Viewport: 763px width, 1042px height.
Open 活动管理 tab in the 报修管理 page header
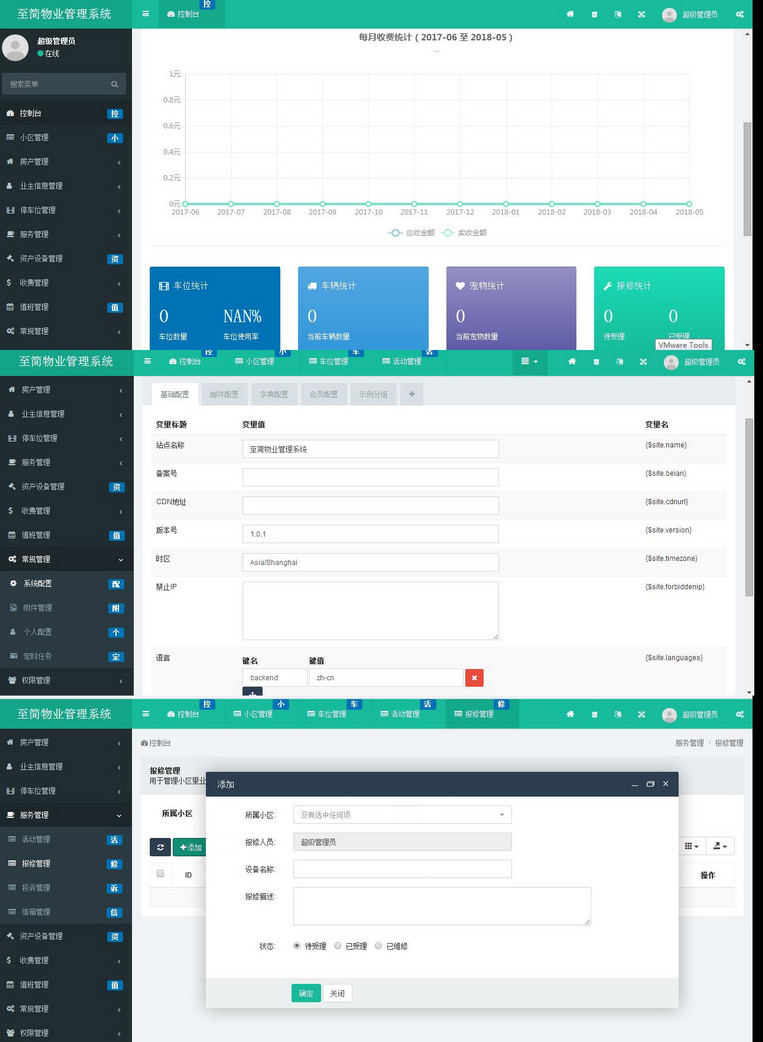pyautogui.click(x=401, y=714)
